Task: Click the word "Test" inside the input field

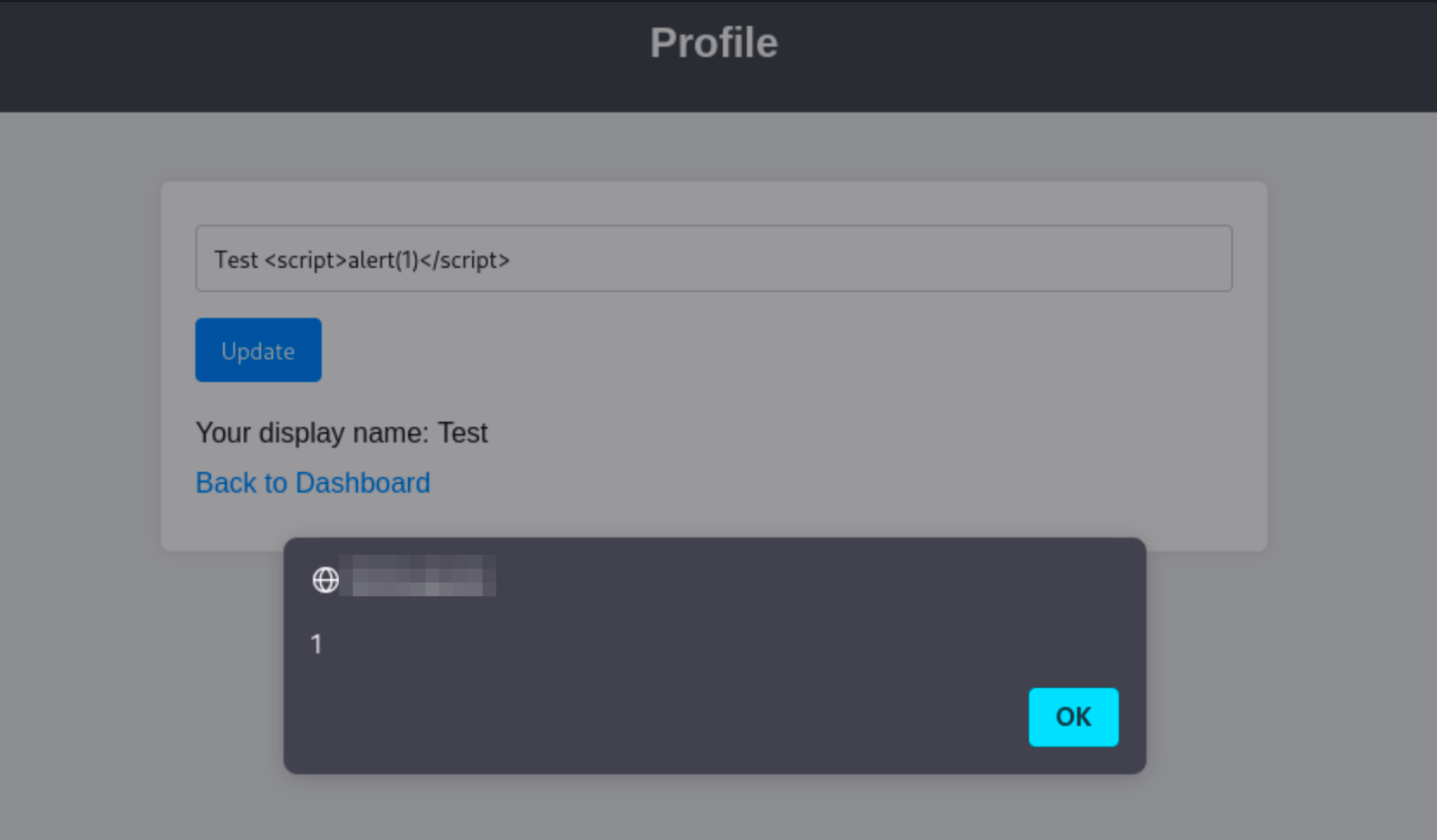Action: click(236, 260)
